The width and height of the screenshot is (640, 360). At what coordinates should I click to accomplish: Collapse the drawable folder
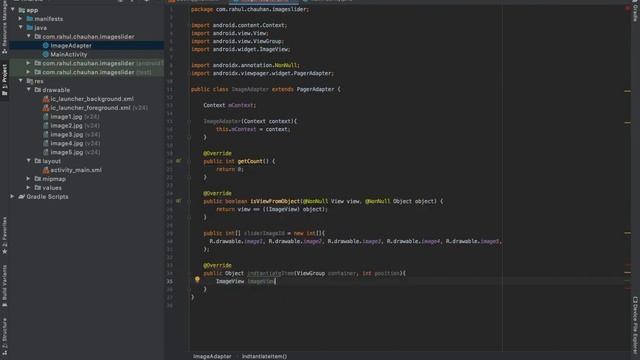(29, 90)
